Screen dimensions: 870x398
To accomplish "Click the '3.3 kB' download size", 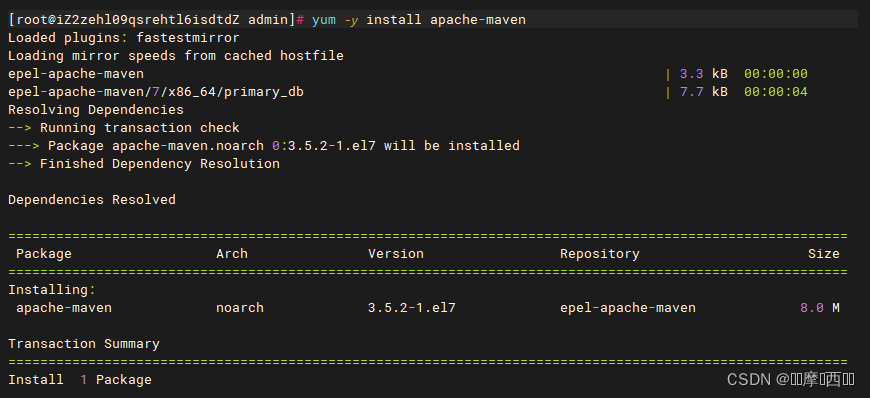I will point(704,74).
